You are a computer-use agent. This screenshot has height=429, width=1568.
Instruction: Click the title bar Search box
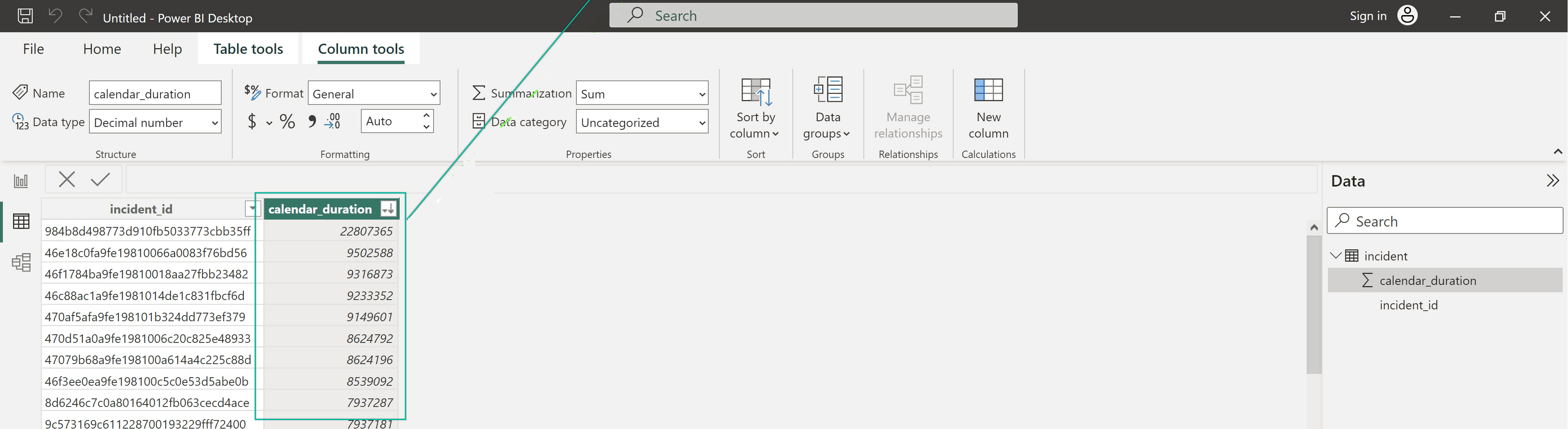coord(813,15)
